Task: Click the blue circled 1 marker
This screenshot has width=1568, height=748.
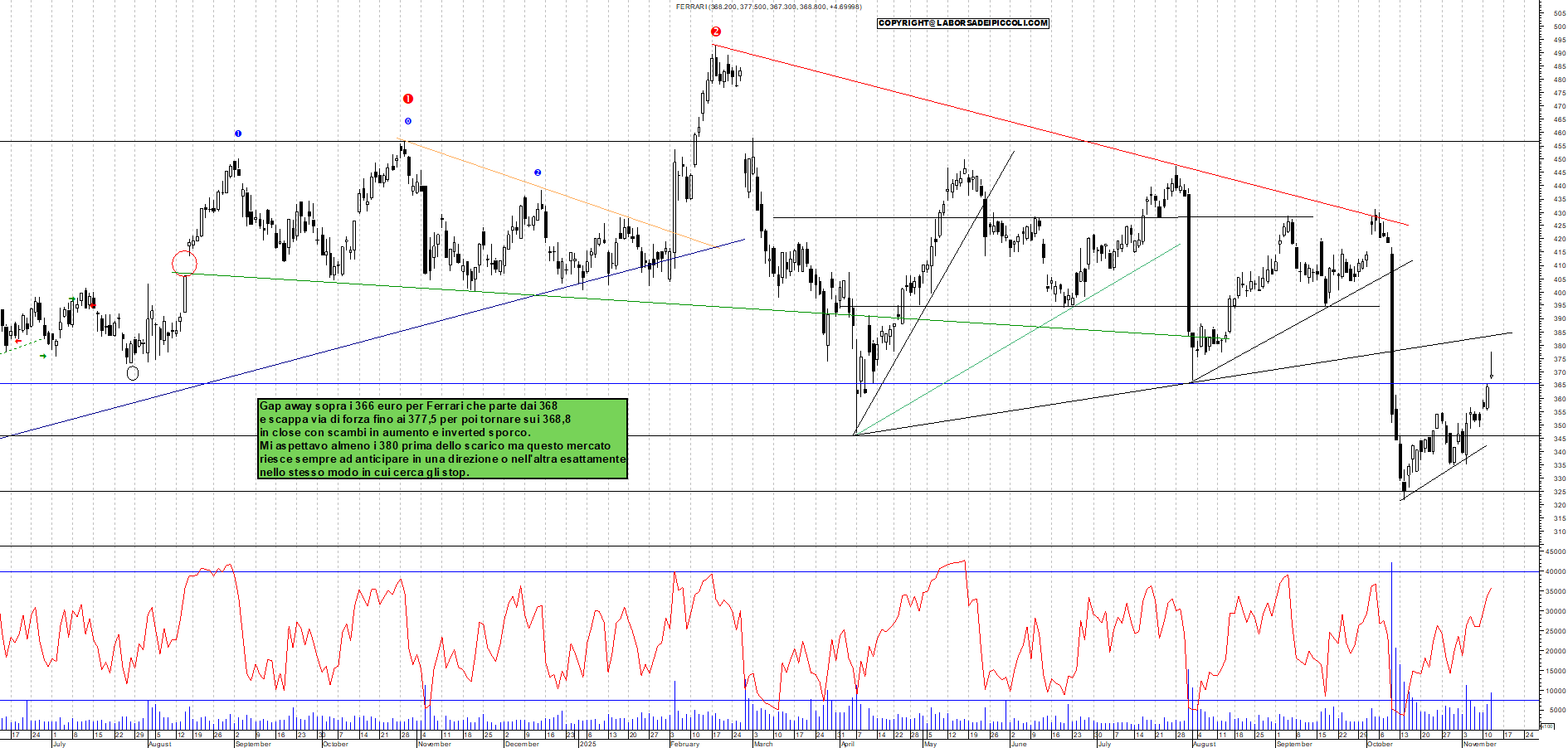Action: pos(238,133)
